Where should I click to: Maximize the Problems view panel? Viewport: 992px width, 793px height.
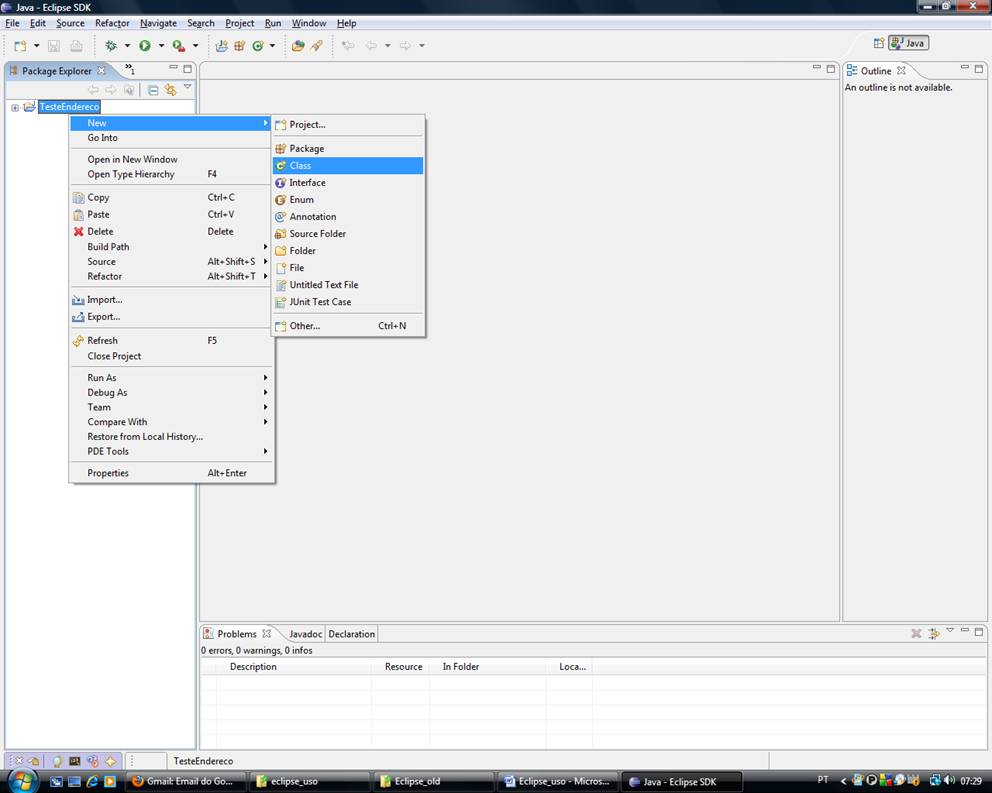point(979,632)
